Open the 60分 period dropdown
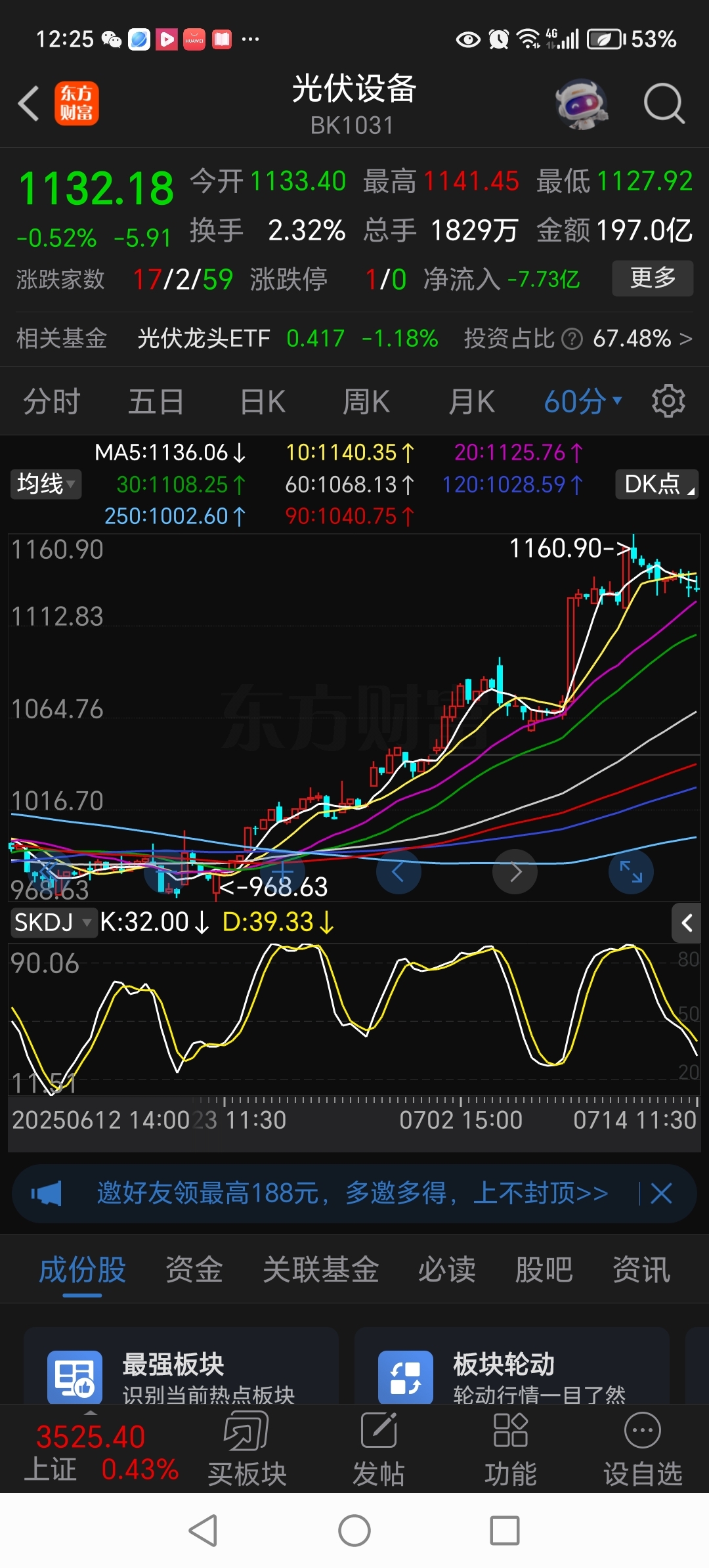Viewport: 709px width, 1568px height. (x=583, y=401)
